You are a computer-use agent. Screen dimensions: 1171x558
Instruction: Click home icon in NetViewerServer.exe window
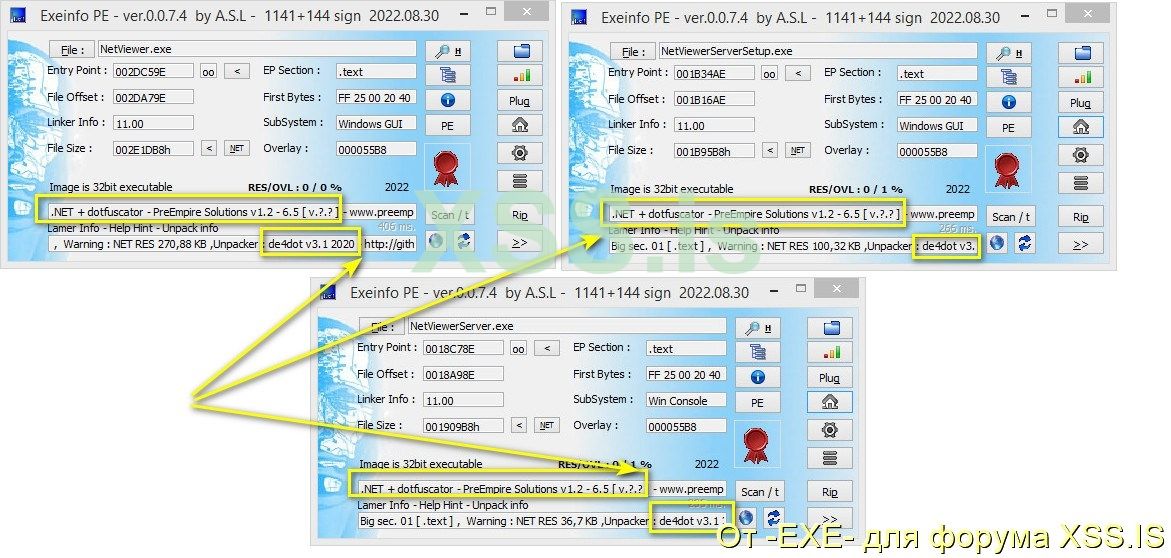pos(830,402)
